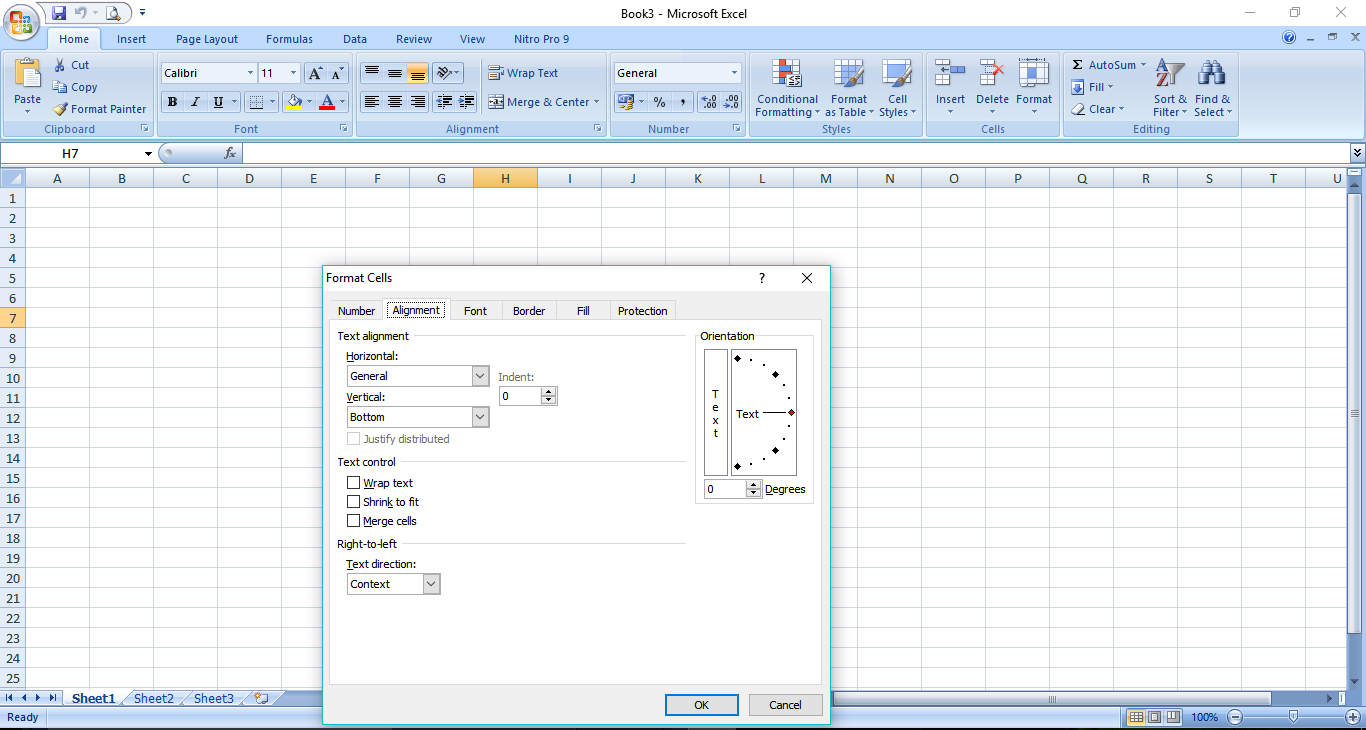Enable the Wrap text checkbox

(353, 482)
